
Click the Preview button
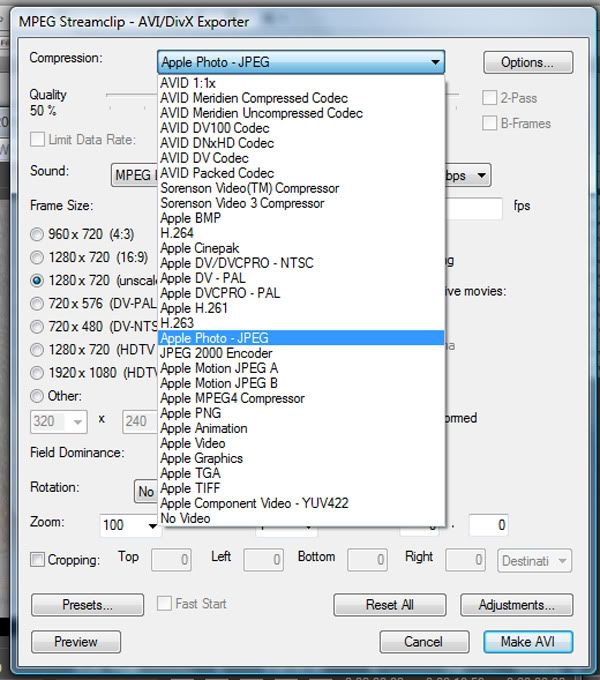[x=76, y=642]
